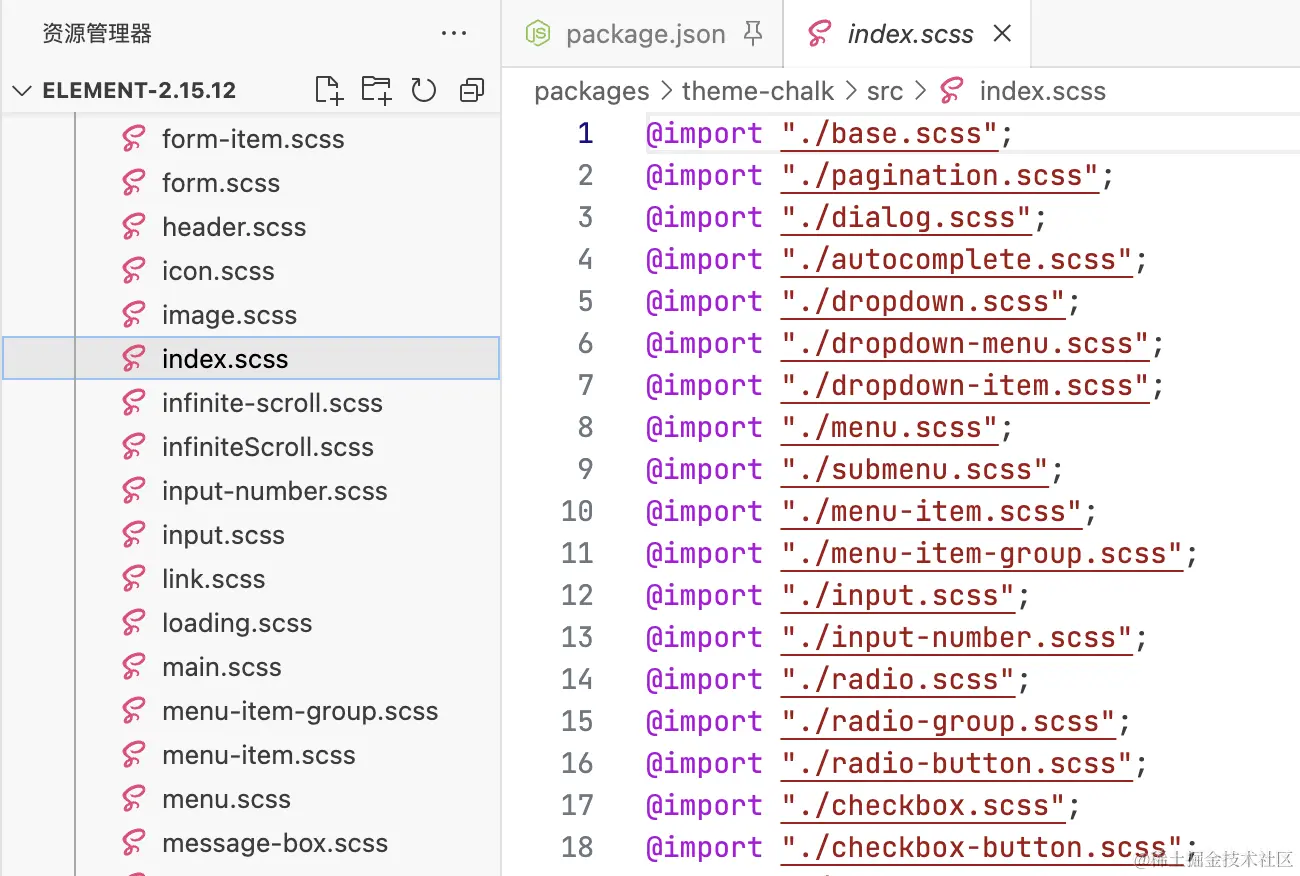Collapse the ELEMENT-2.15.12 project section
Viewport: 1300px width, 876px height.
[22, 91]
